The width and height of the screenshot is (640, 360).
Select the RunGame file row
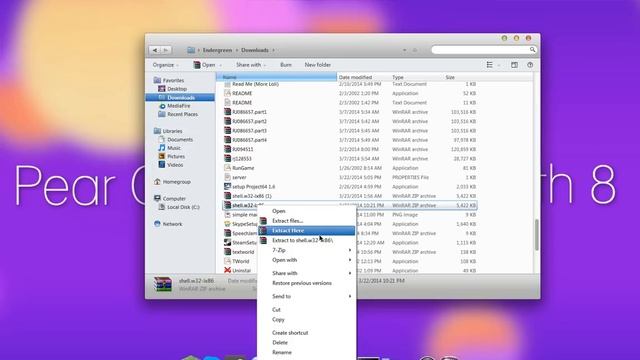click(350, 168)
